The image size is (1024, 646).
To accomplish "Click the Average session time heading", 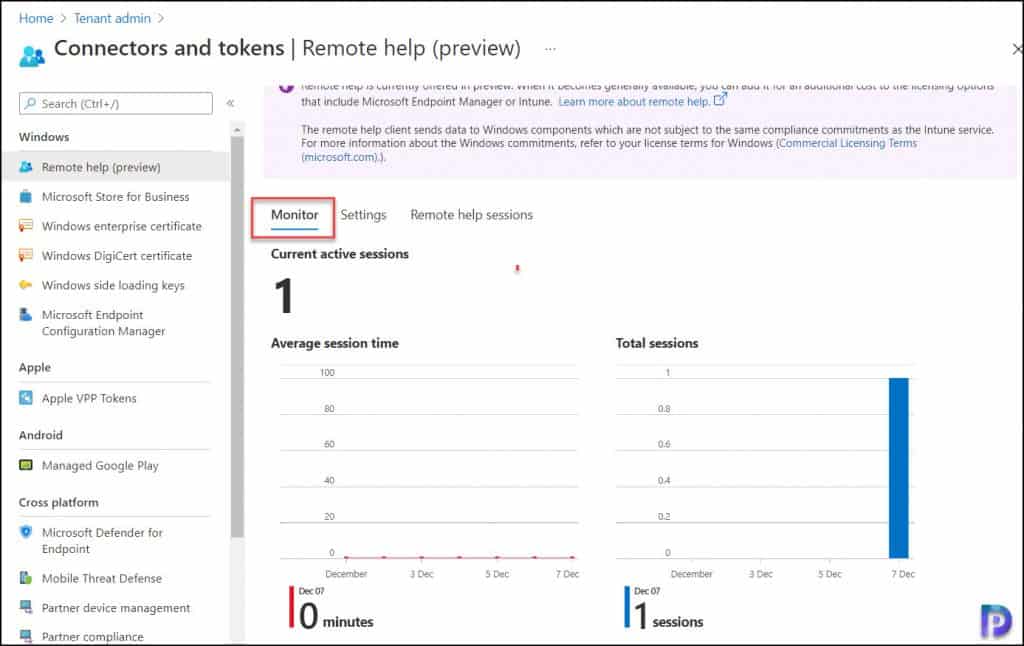I will tap(334, 343).
